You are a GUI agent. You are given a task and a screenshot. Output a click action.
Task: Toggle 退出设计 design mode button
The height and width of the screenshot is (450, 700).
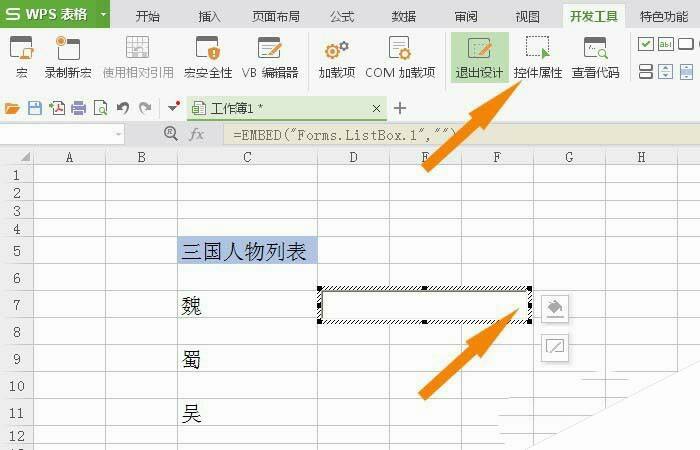479,57
